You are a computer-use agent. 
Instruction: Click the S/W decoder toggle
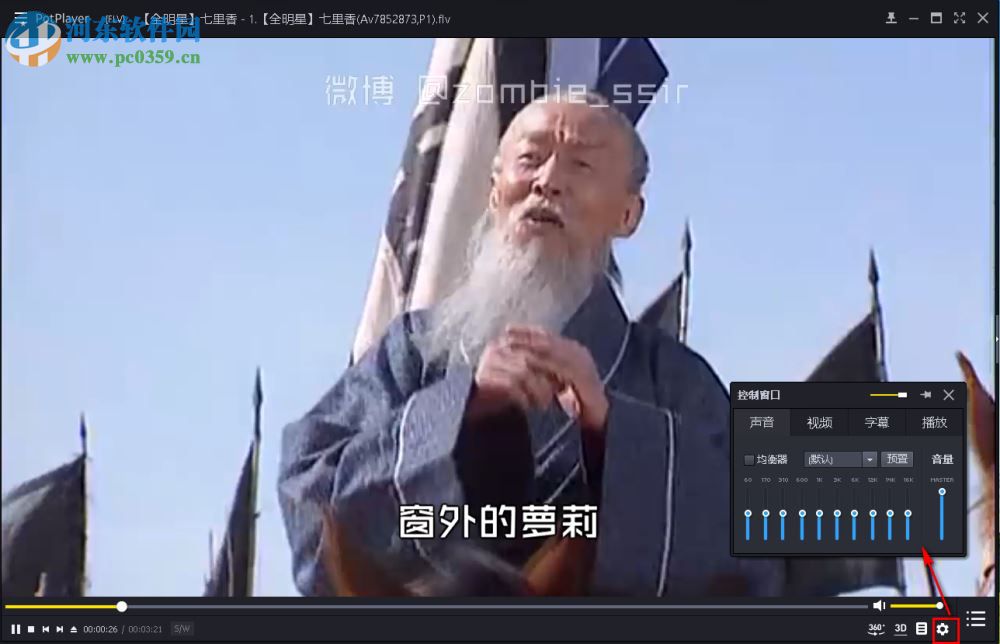click(181, 628)
